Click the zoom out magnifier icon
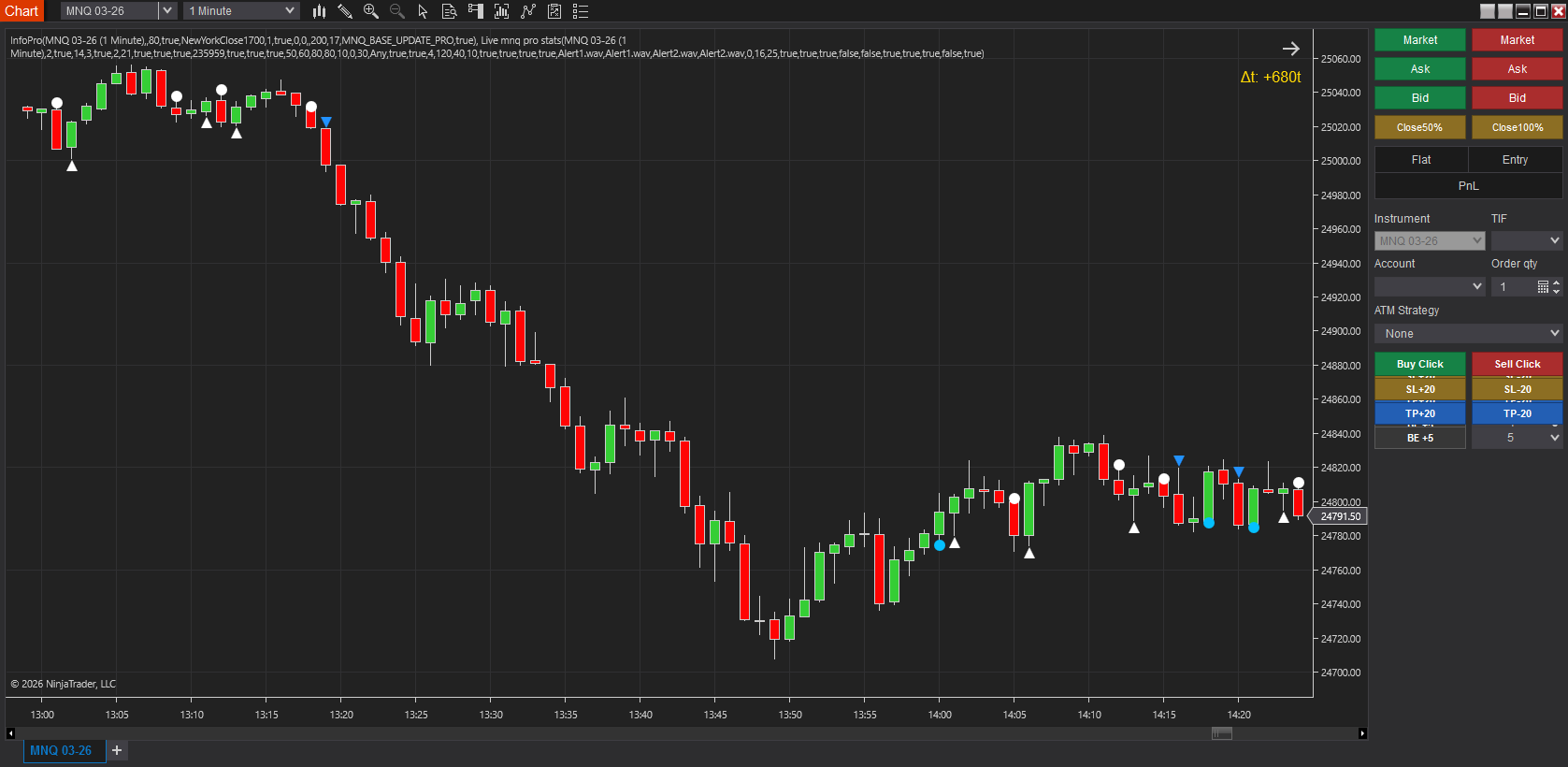 [397, 11]
